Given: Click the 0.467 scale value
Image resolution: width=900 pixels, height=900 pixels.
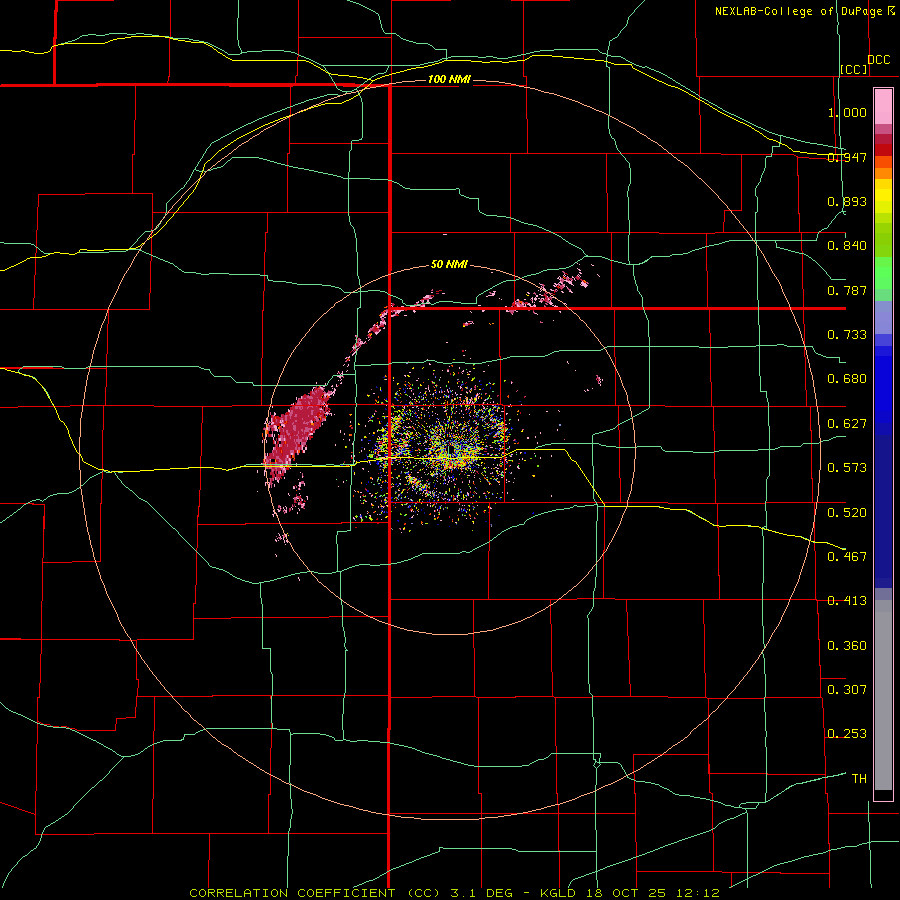Looking at the screenshot, I should tap(847, 557).
